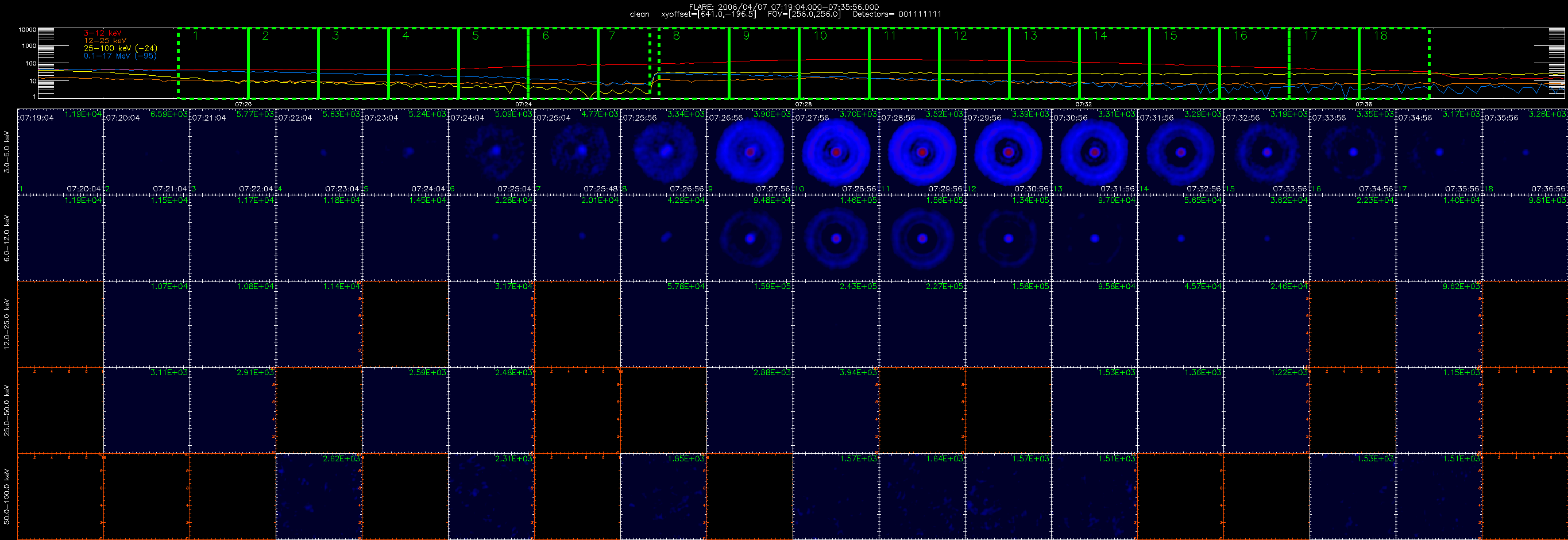Click the Detectors= 001111111 label
The width and height of the screenshot is (1568, 540).
coord(897,14)
